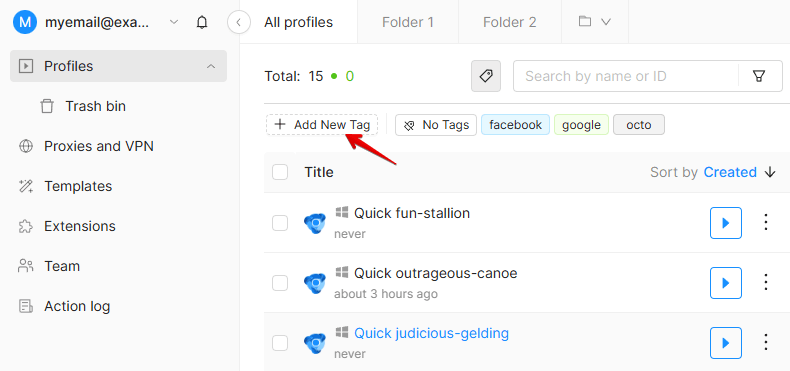
Task: Open more options for Quick outrageous-canoe
Action: click(766, 282)
